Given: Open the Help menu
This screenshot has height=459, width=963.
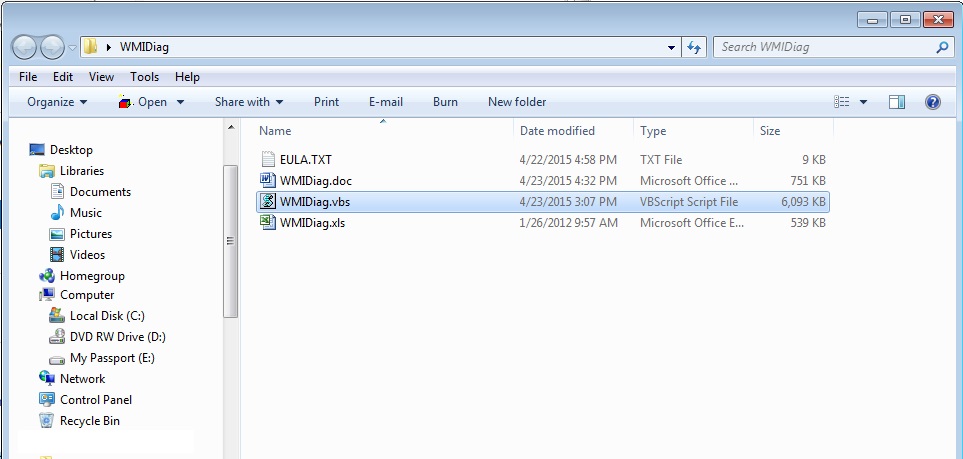Looking at the screenshot, I should click(x=187, y=77).
